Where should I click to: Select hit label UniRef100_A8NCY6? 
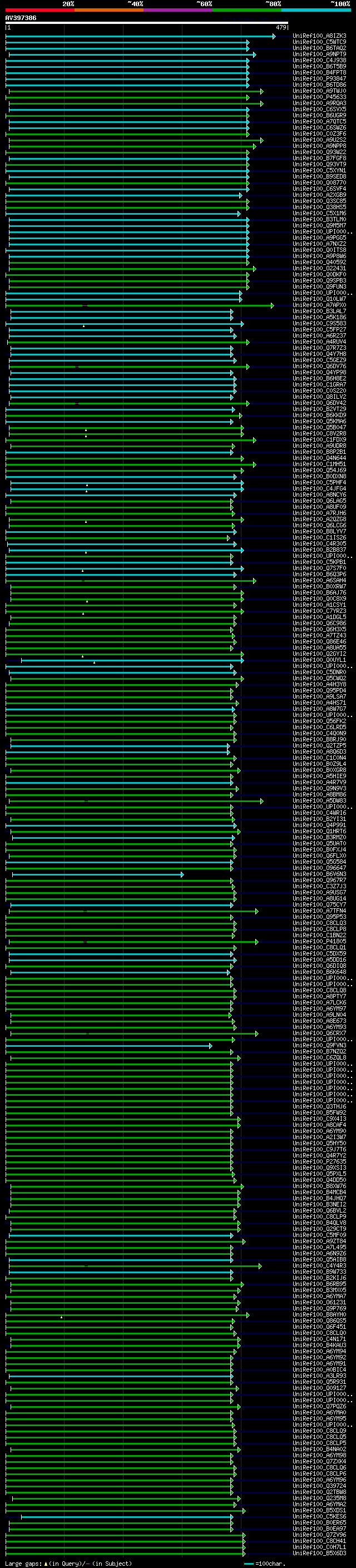[x=319, y=495]
